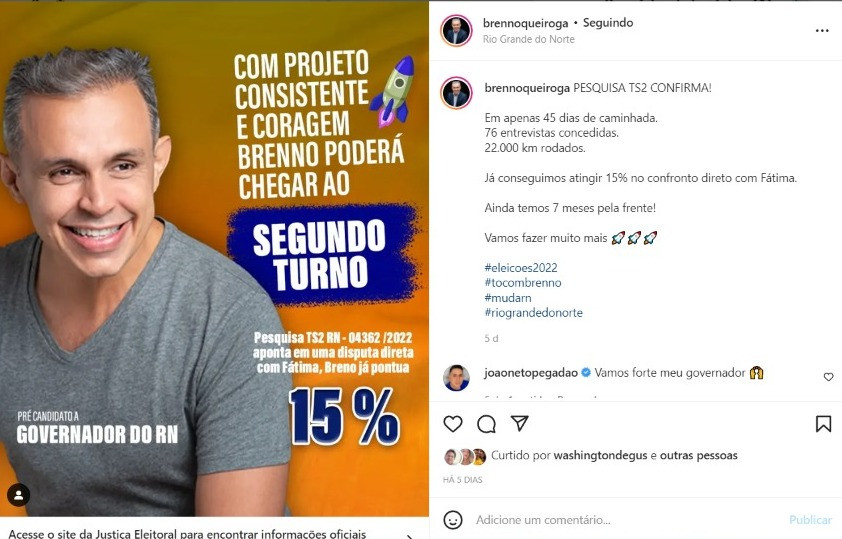Open the Rio Grande do Norte location
Image resolution: width=842 pixels, height=539 pixels.
pyautogui.click(x=528, y=39)
